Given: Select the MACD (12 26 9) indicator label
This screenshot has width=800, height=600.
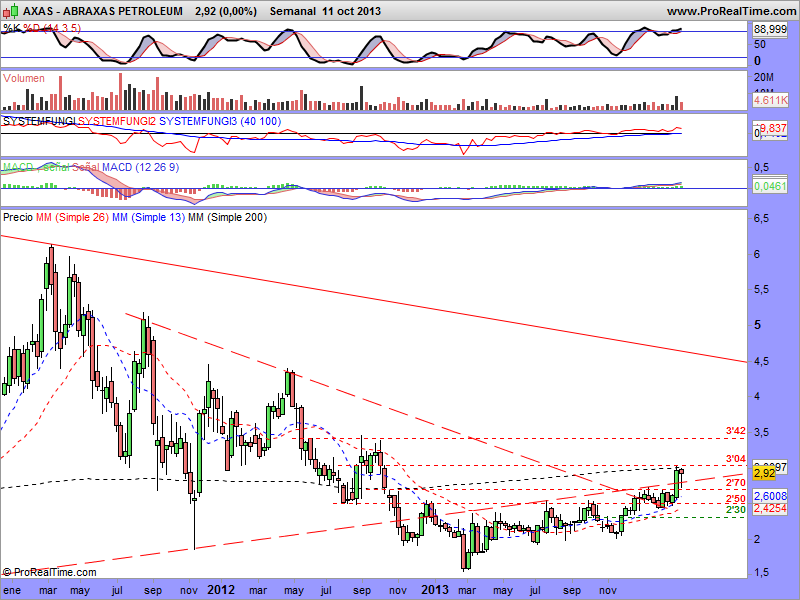Looking at the screenshot, I should [x=140, y=167].
